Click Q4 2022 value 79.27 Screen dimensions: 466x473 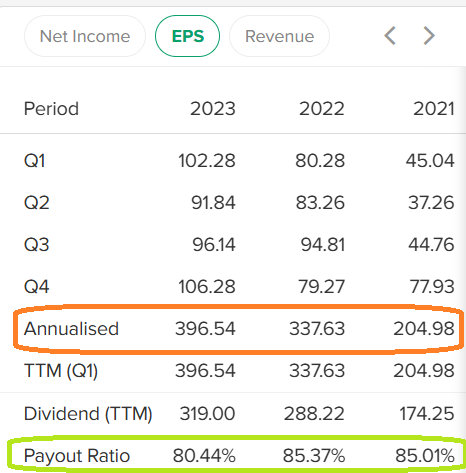coord(321,287)
